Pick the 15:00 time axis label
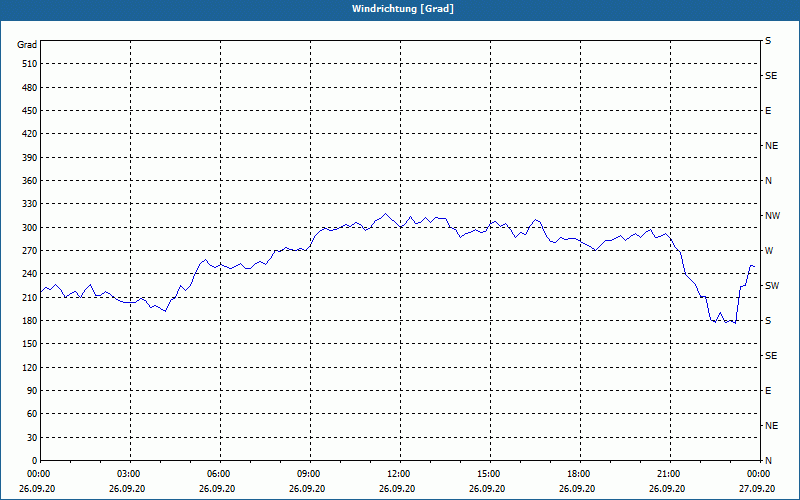This screenshot has width=800, height=500. (x=490, y=474)
